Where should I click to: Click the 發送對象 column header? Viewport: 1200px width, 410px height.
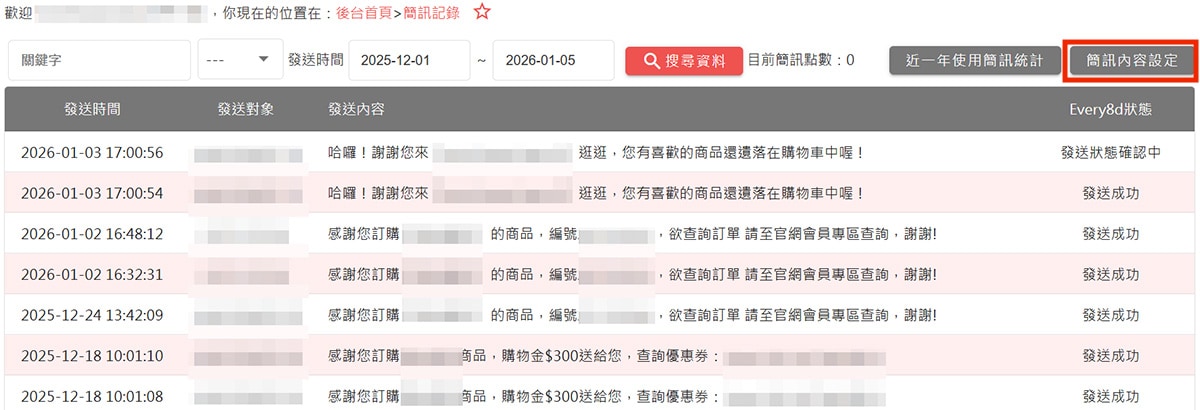pos(247,108)
